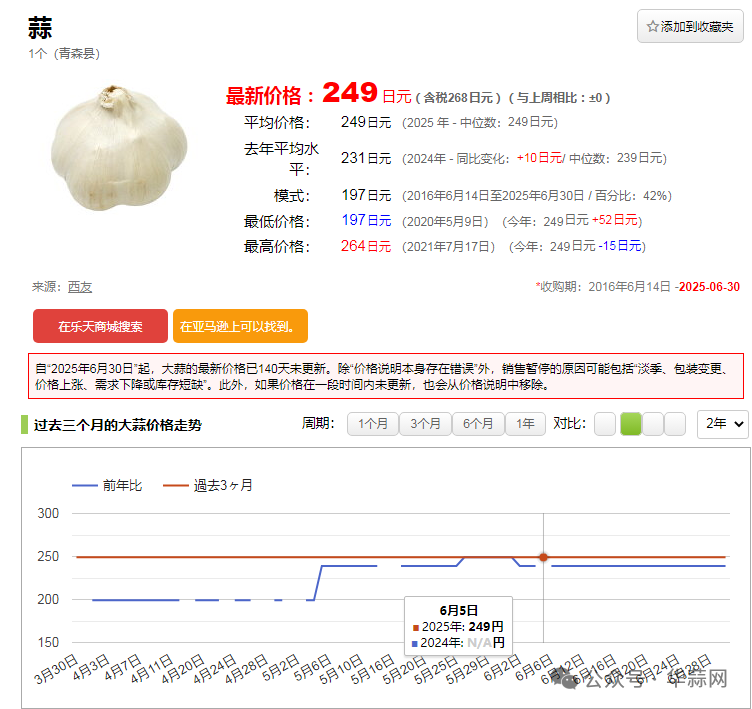Click the garlic product image
Image resolution: width=752 pixels, height=709 pixels.
(119, 147)
